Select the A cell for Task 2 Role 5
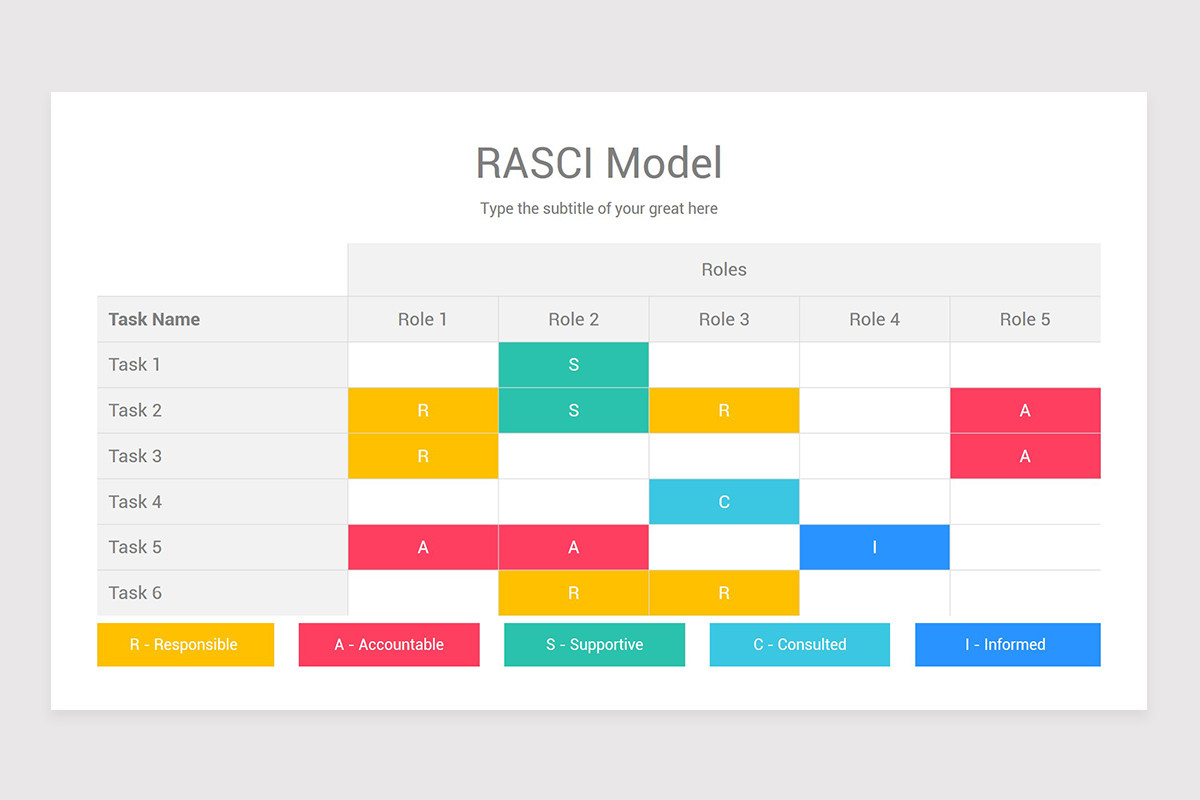Viewport: 1200px width, 800px height. click(1024, 410)
